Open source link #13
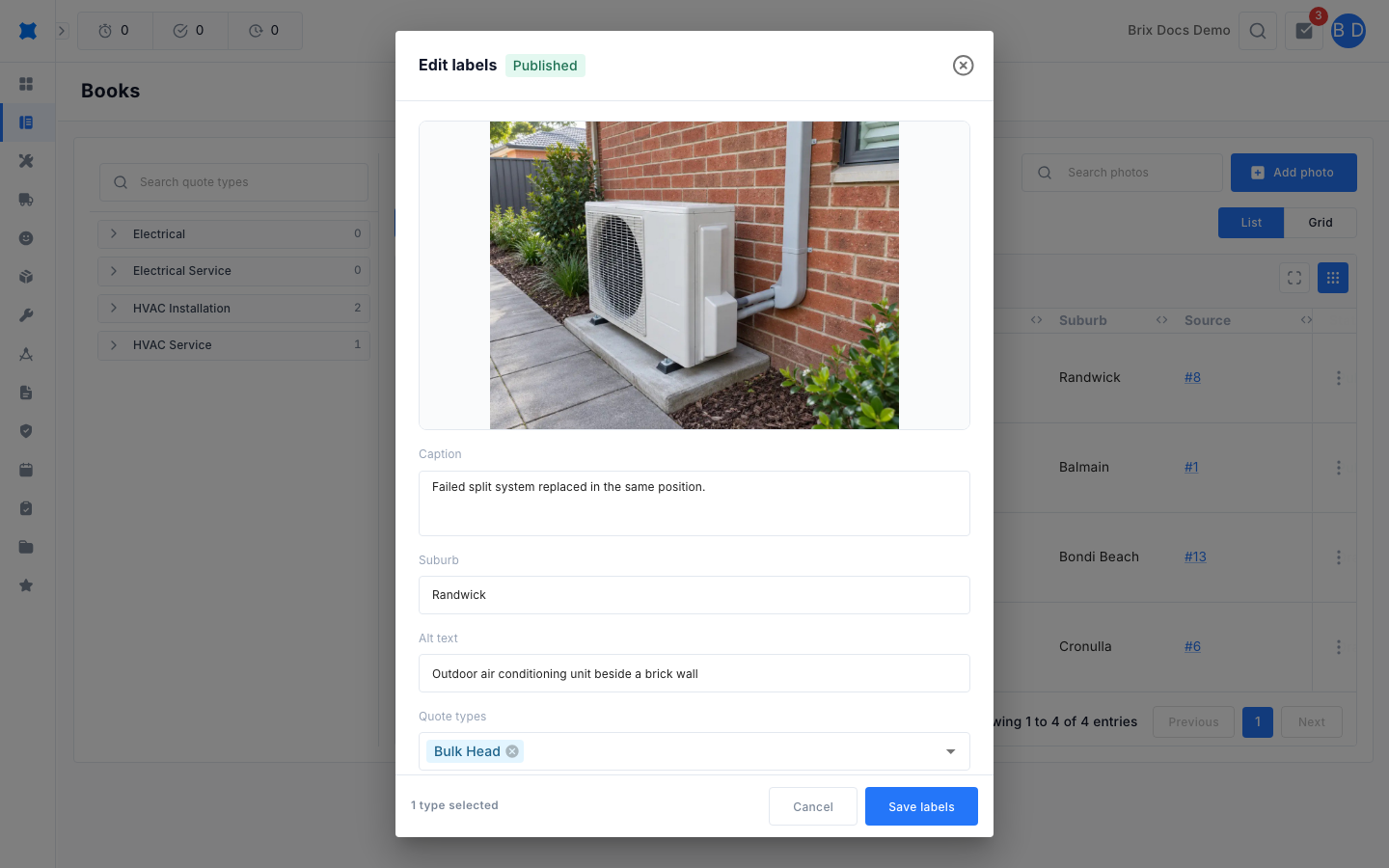 [x=1195, y=556]
